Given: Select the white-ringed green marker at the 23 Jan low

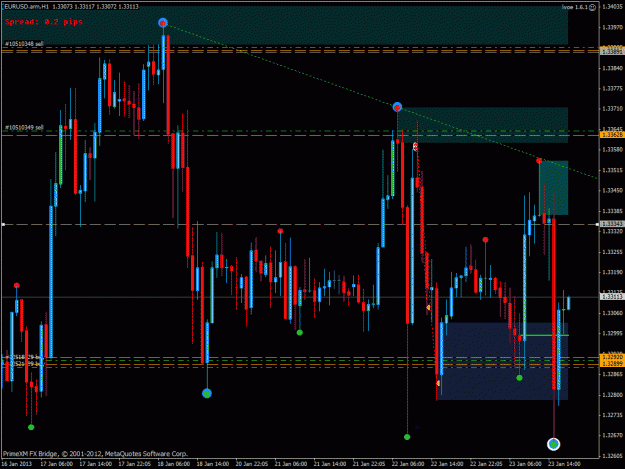Looking at the screenshot, I should (553, 444).
